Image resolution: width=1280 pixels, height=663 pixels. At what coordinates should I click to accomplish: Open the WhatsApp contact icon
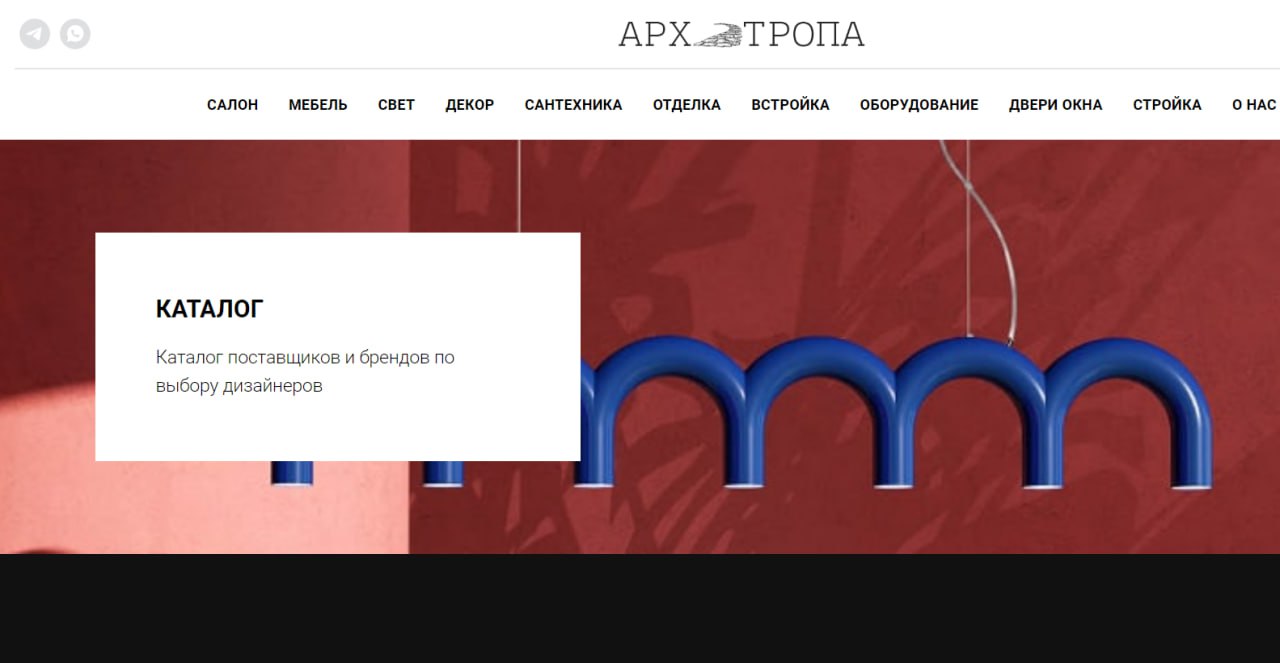(75, 34)
